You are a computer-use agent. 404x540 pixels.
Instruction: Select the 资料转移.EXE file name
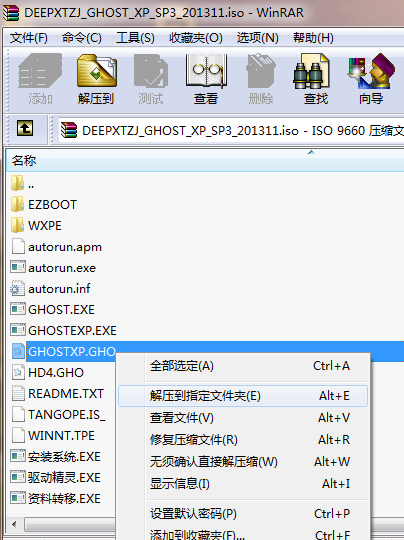coord(64,499)
